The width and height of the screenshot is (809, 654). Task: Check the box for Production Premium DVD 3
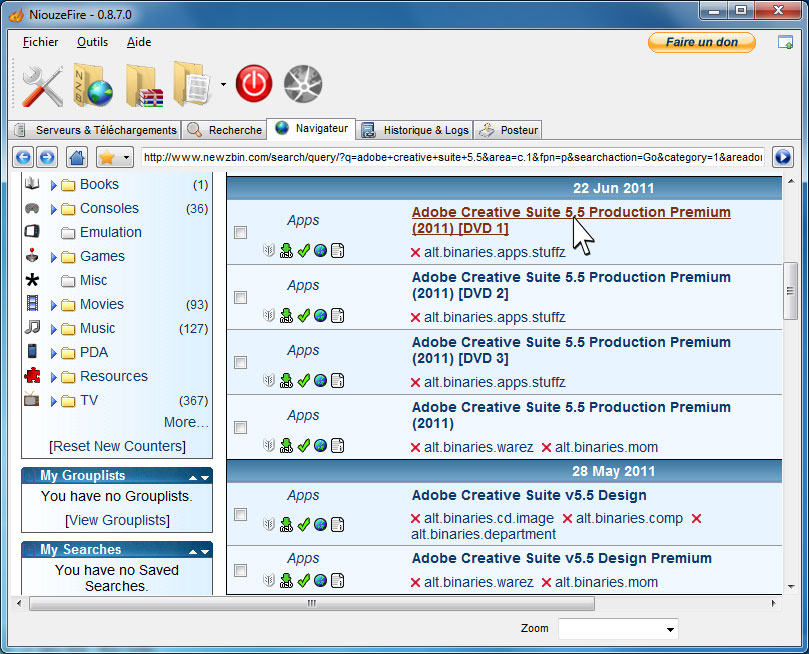click(240, 362)
